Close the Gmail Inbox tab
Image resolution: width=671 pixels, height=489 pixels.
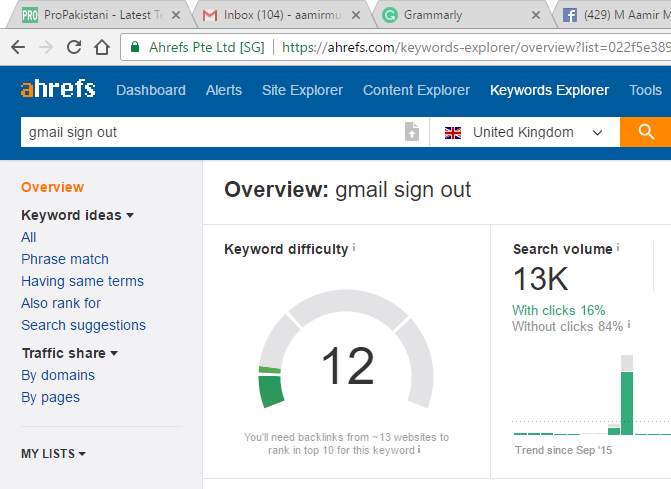pos(356,15)
